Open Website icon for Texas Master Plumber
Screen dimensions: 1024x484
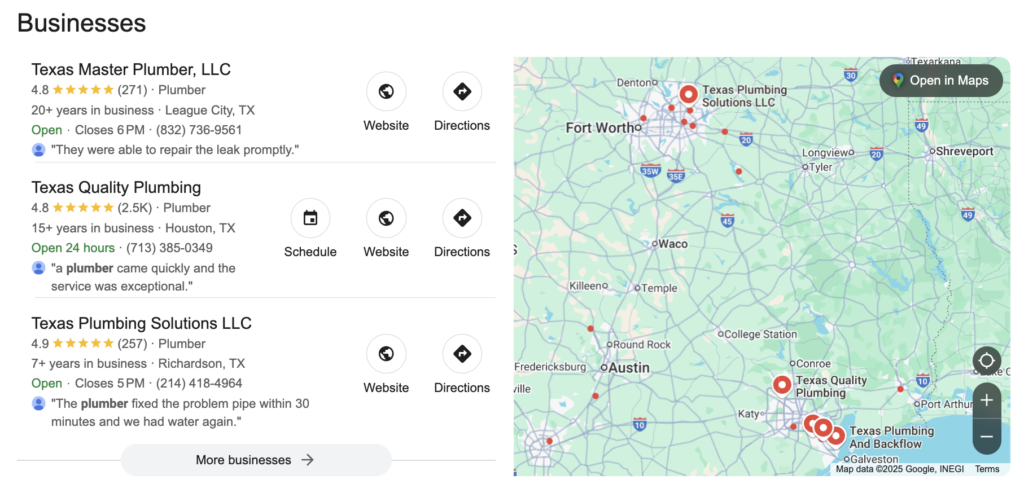[x=386, y=91]
